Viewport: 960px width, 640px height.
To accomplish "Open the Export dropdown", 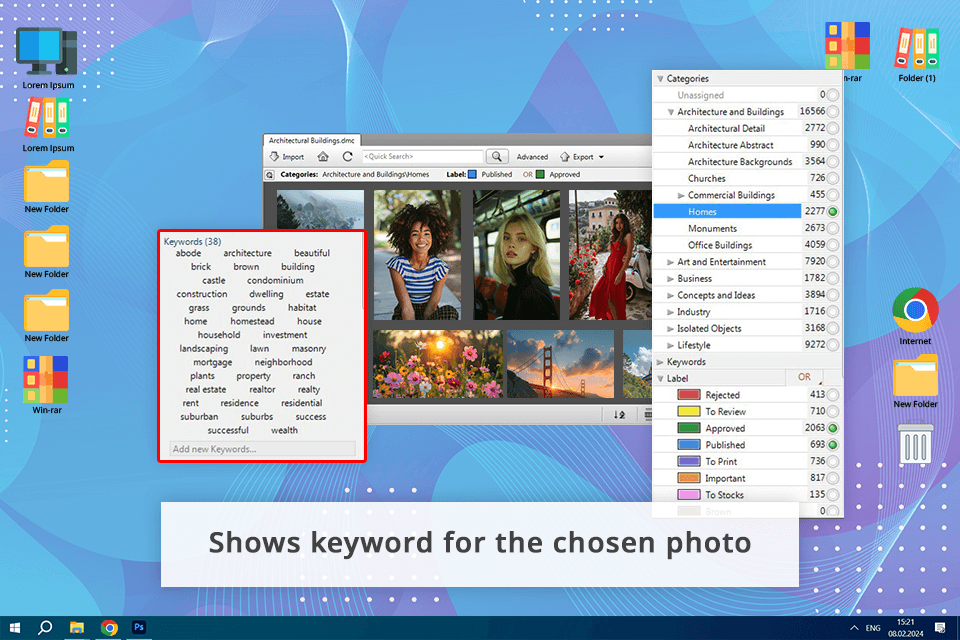I will (x=582, y=157).
